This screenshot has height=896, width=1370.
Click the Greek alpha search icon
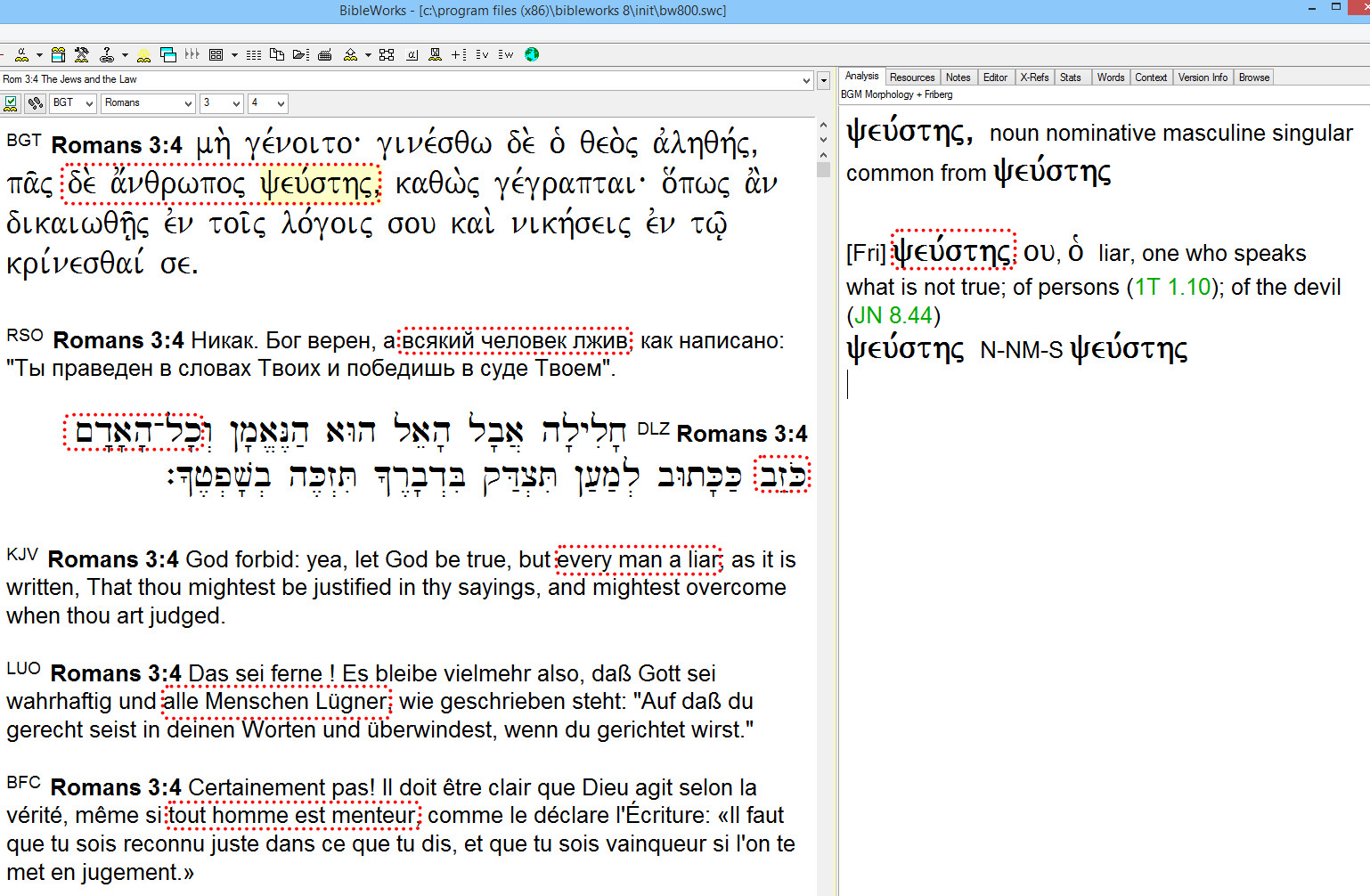[22, 54]
